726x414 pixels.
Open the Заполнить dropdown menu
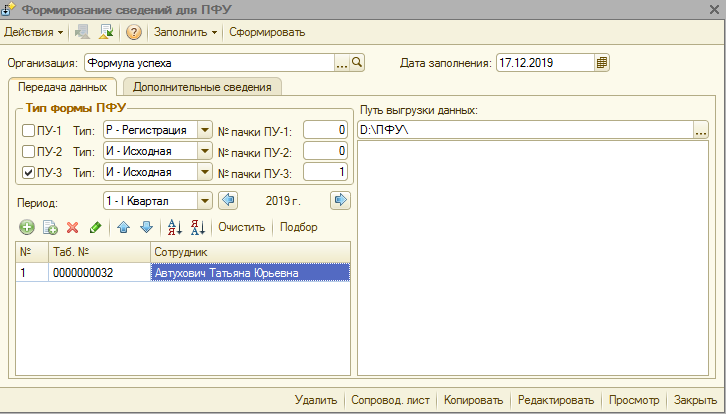pos(185,32)
